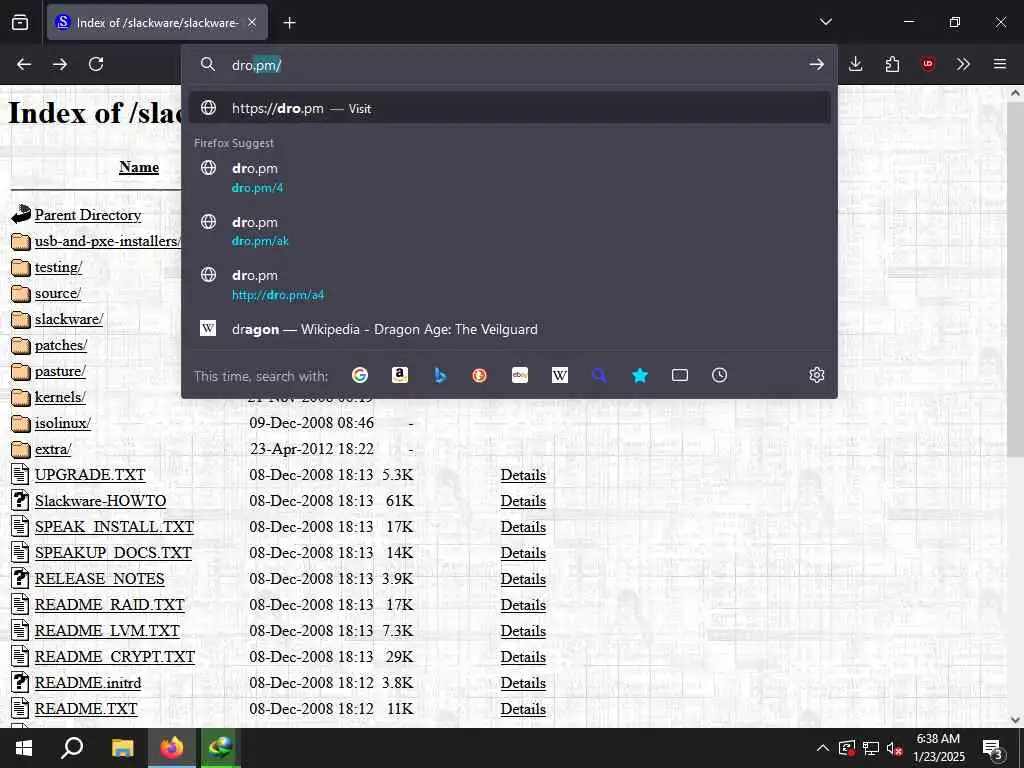Click the muted volume tray icon
Image resolution: width=1024 pixels, height=768 pixels.
click(895, 748)
